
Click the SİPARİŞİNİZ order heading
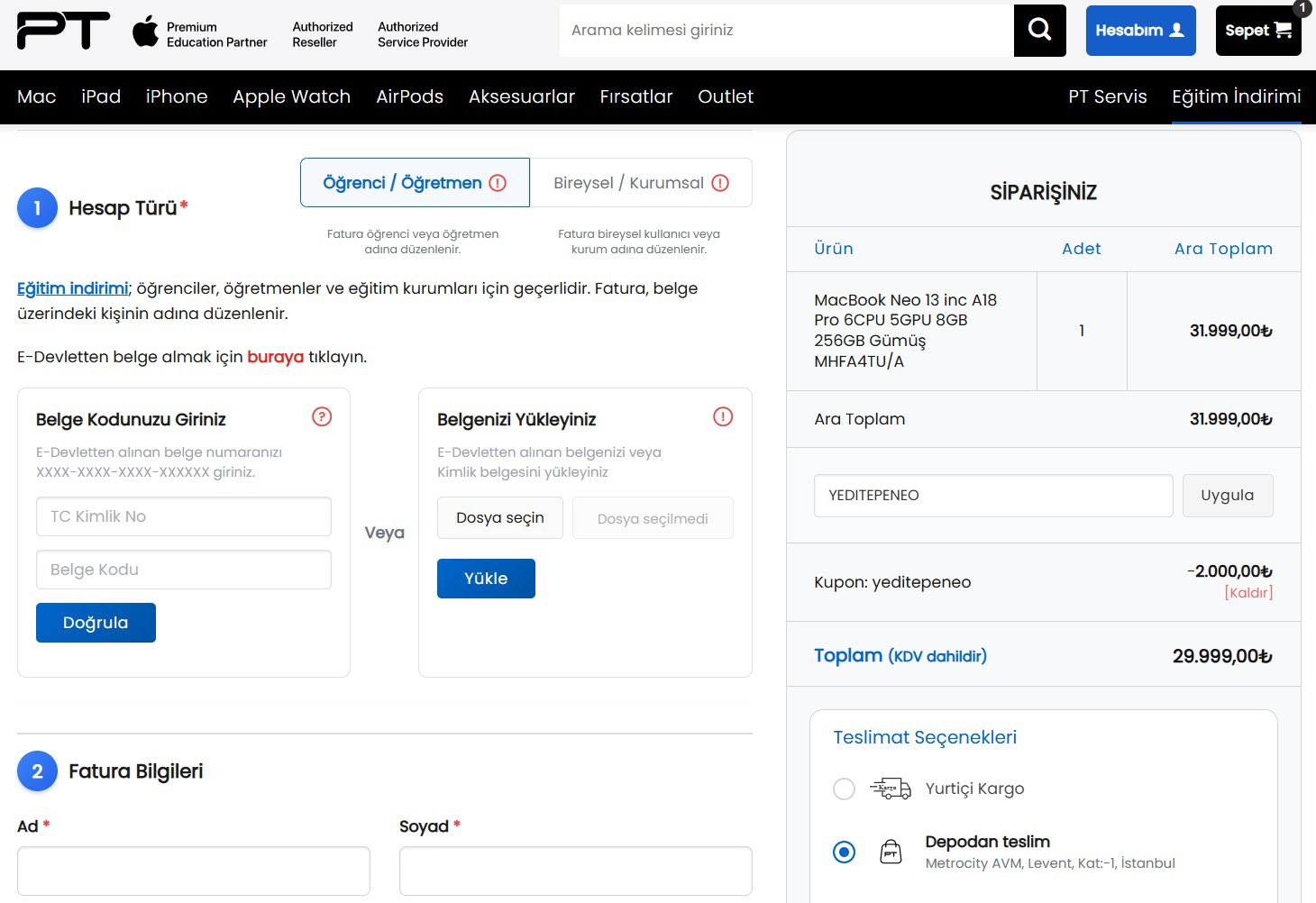1044,192
